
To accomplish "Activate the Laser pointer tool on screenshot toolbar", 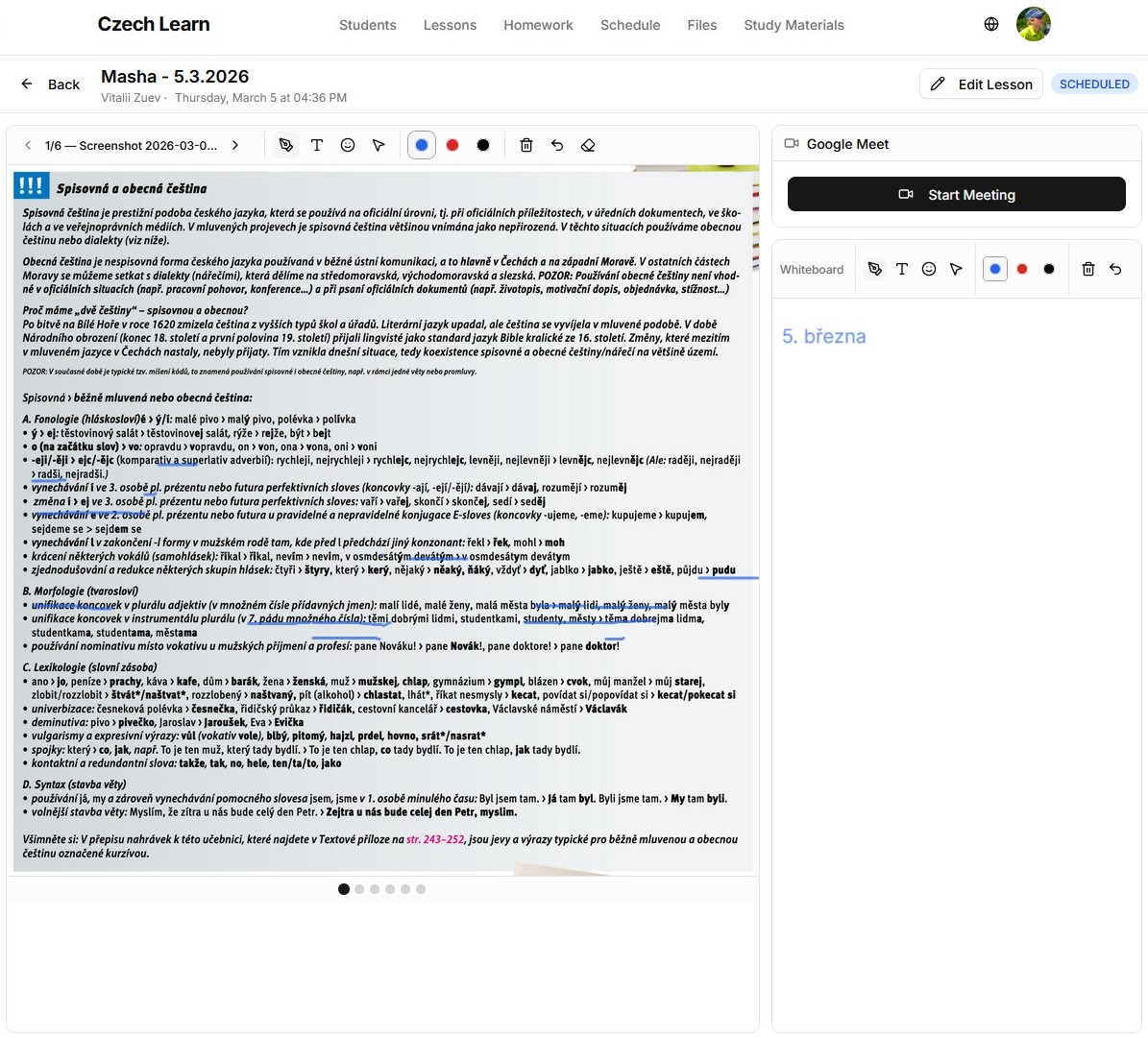I will pyautogui.click(x=379, y=145).
